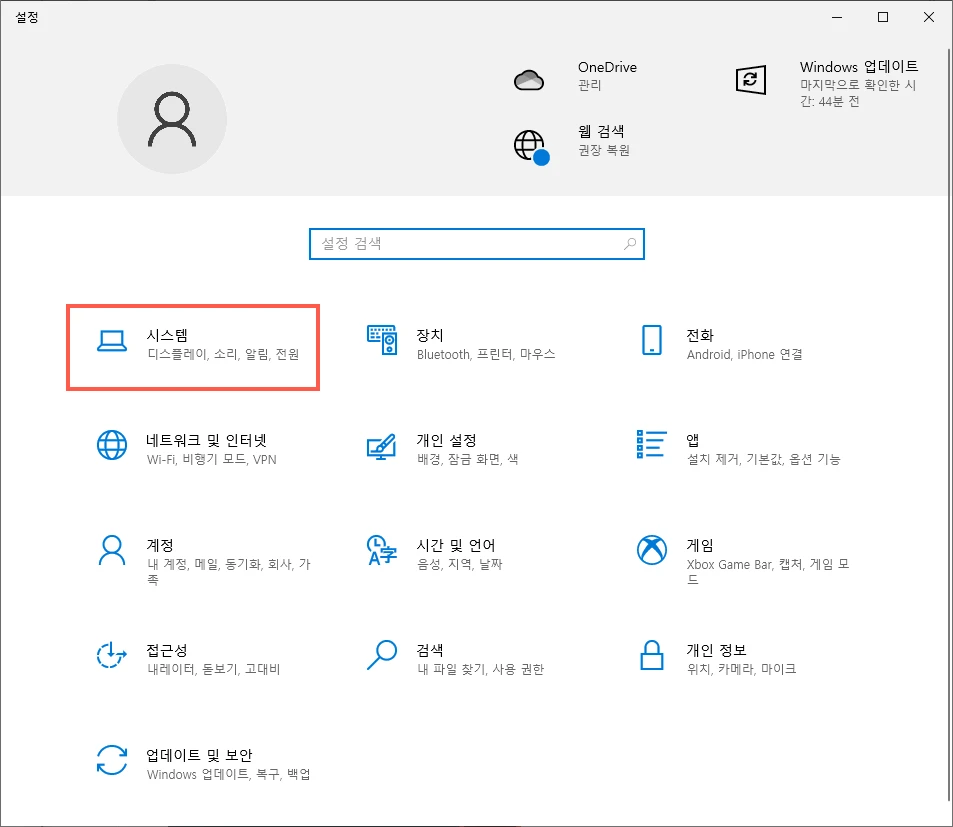Click the Windows 업데이트 header label
953x827 pixels.
pos(859,67)
